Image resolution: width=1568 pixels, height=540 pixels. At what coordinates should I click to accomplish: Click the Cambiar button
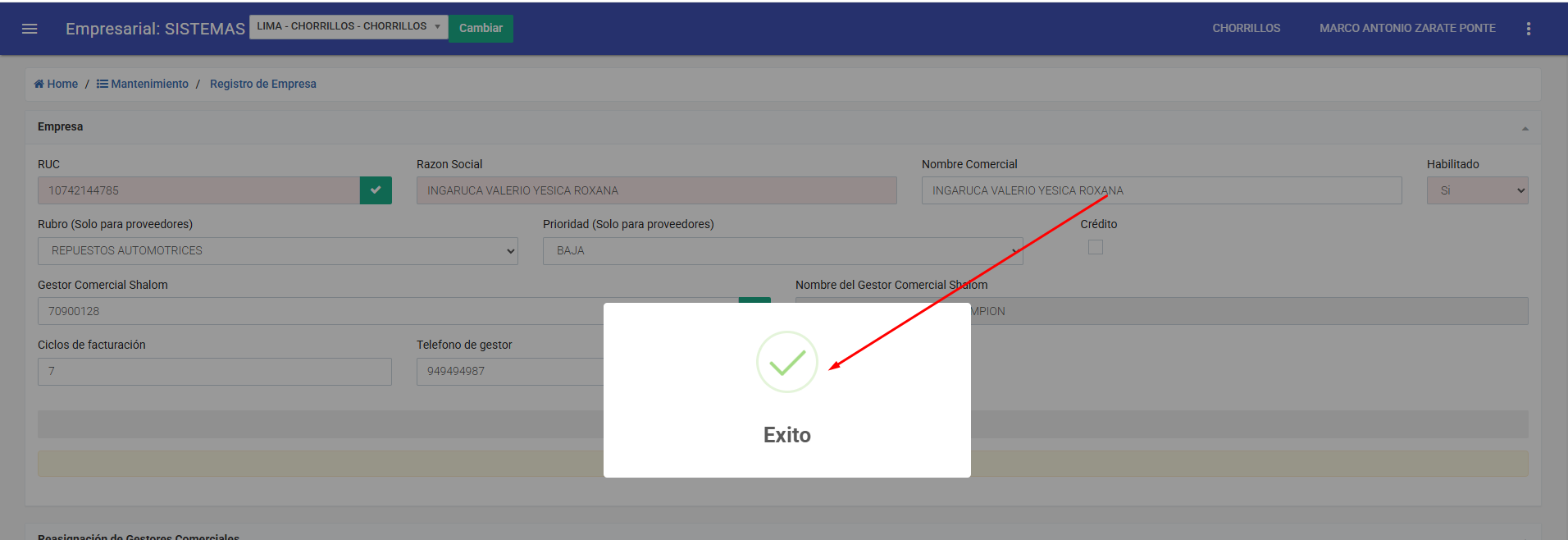point(481,28)
